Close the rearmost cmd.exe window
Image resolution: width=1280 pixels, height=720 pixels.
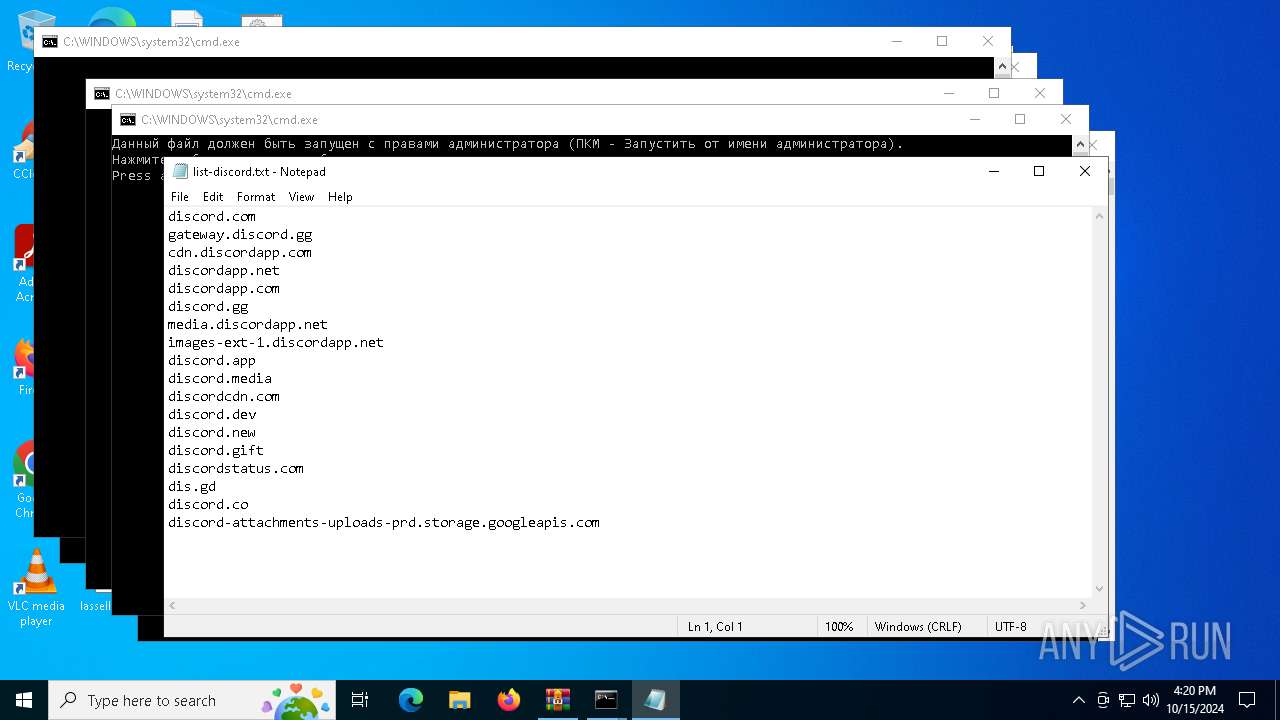pos(988,41)
